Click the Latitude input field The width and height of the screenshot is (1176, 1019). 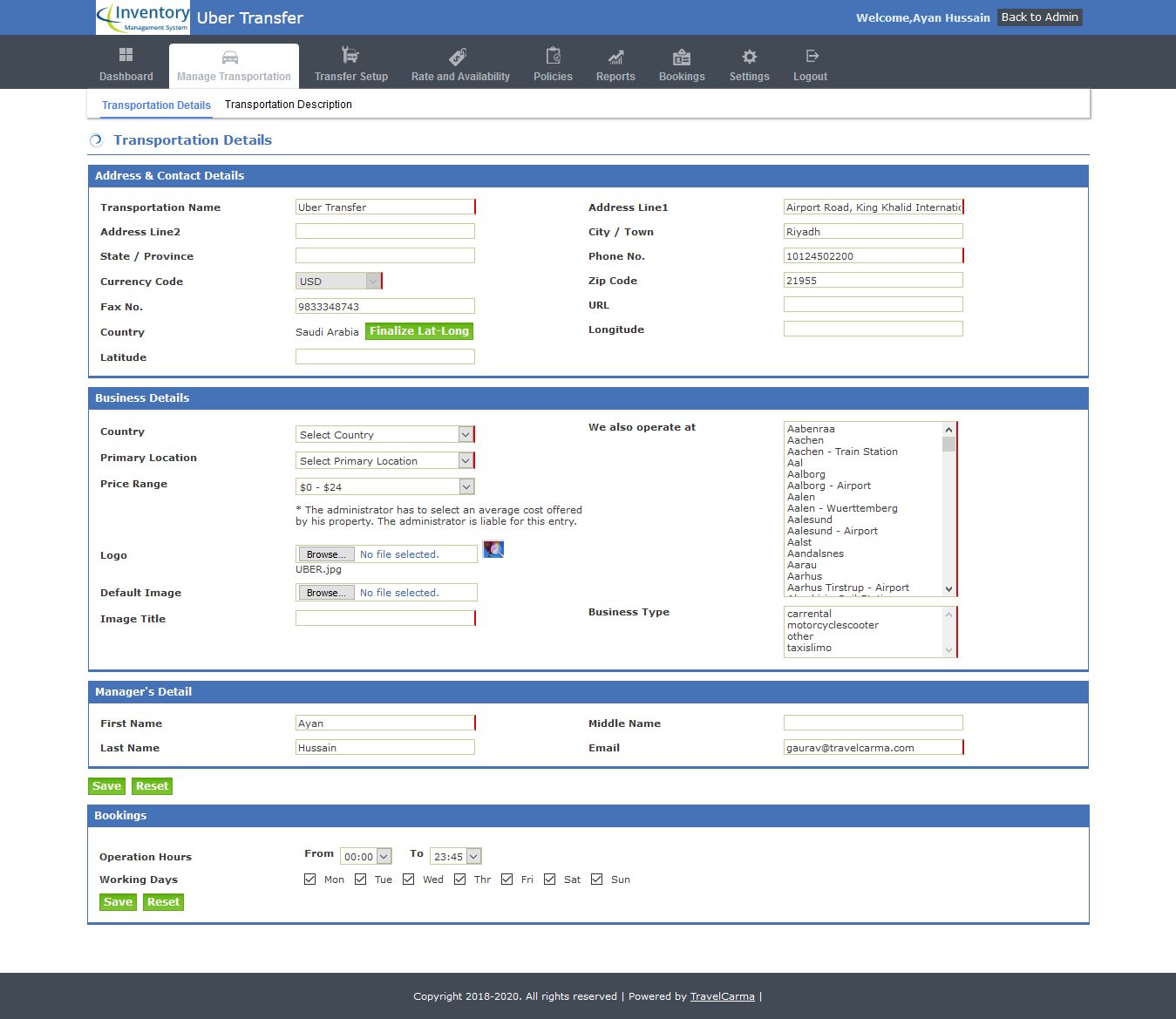tap(384, 357)
